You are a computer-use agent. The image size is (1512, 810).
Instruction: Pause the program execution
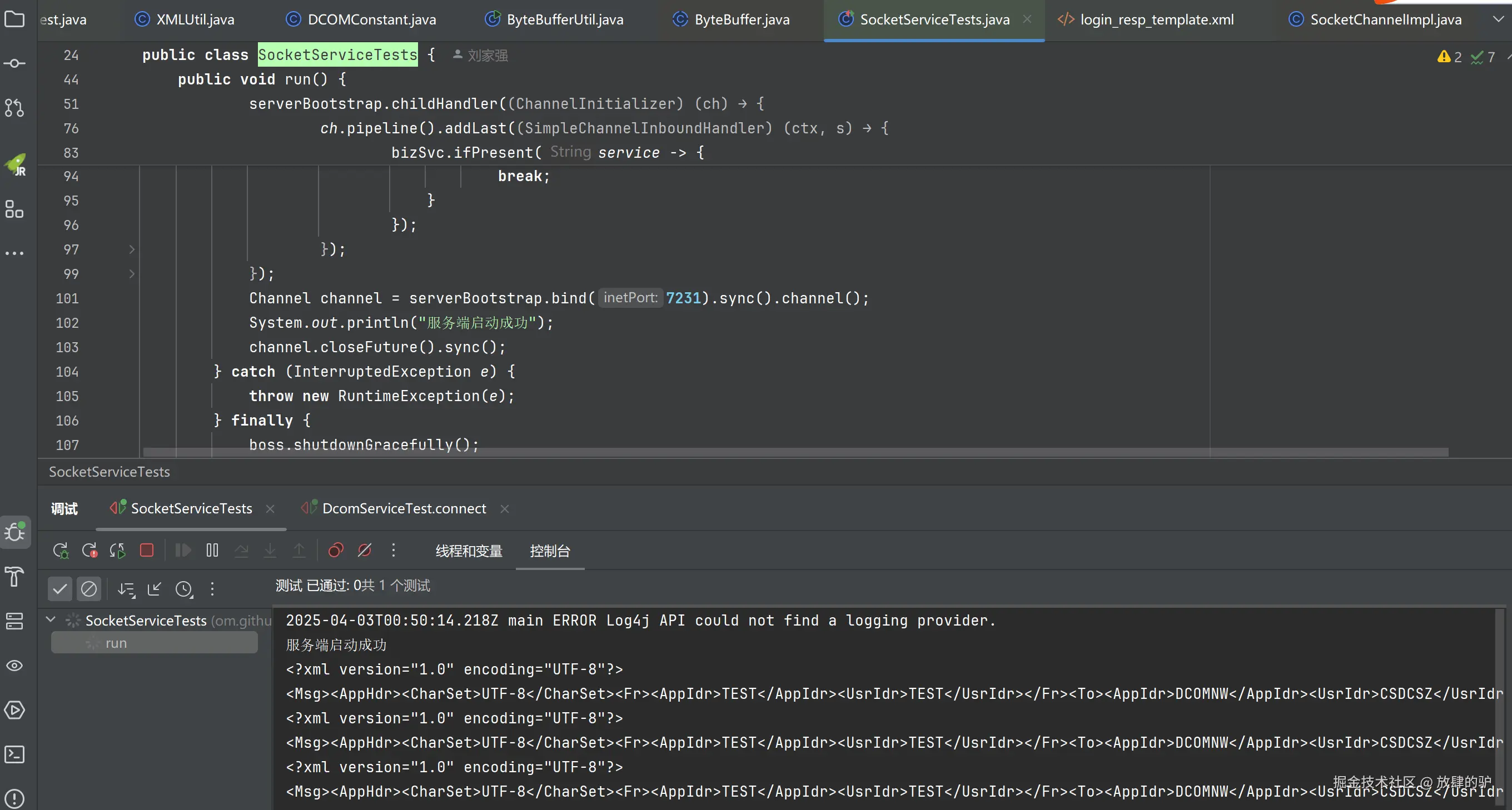pyautogui.click(x=212, y=550)
